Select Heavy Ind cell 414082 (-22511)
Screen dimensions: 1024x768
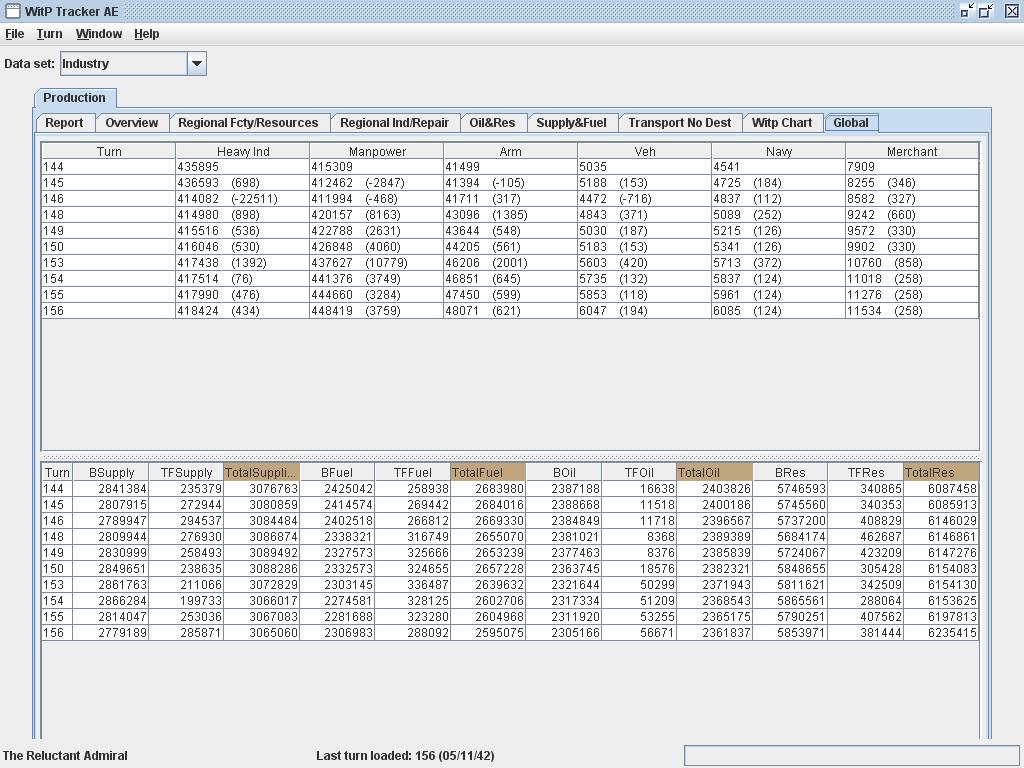click(242, 199)
